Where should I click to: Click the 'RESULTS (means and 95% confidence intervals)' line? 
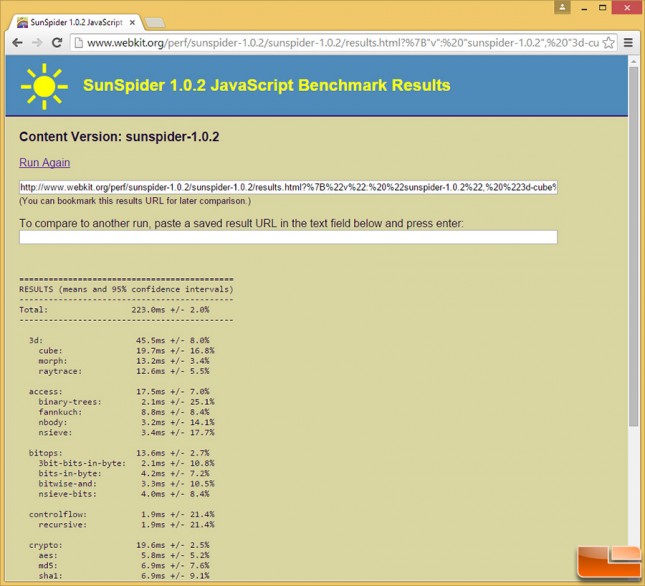(126, 290)
